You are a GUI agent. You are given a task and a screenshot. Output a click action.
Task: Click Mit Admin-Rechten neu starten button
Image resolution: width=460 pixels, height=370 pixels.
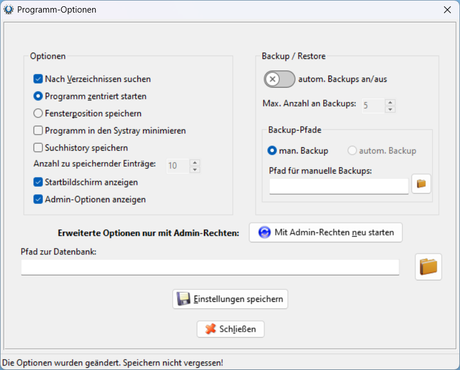pyautogui.click(x=326, y=232)
